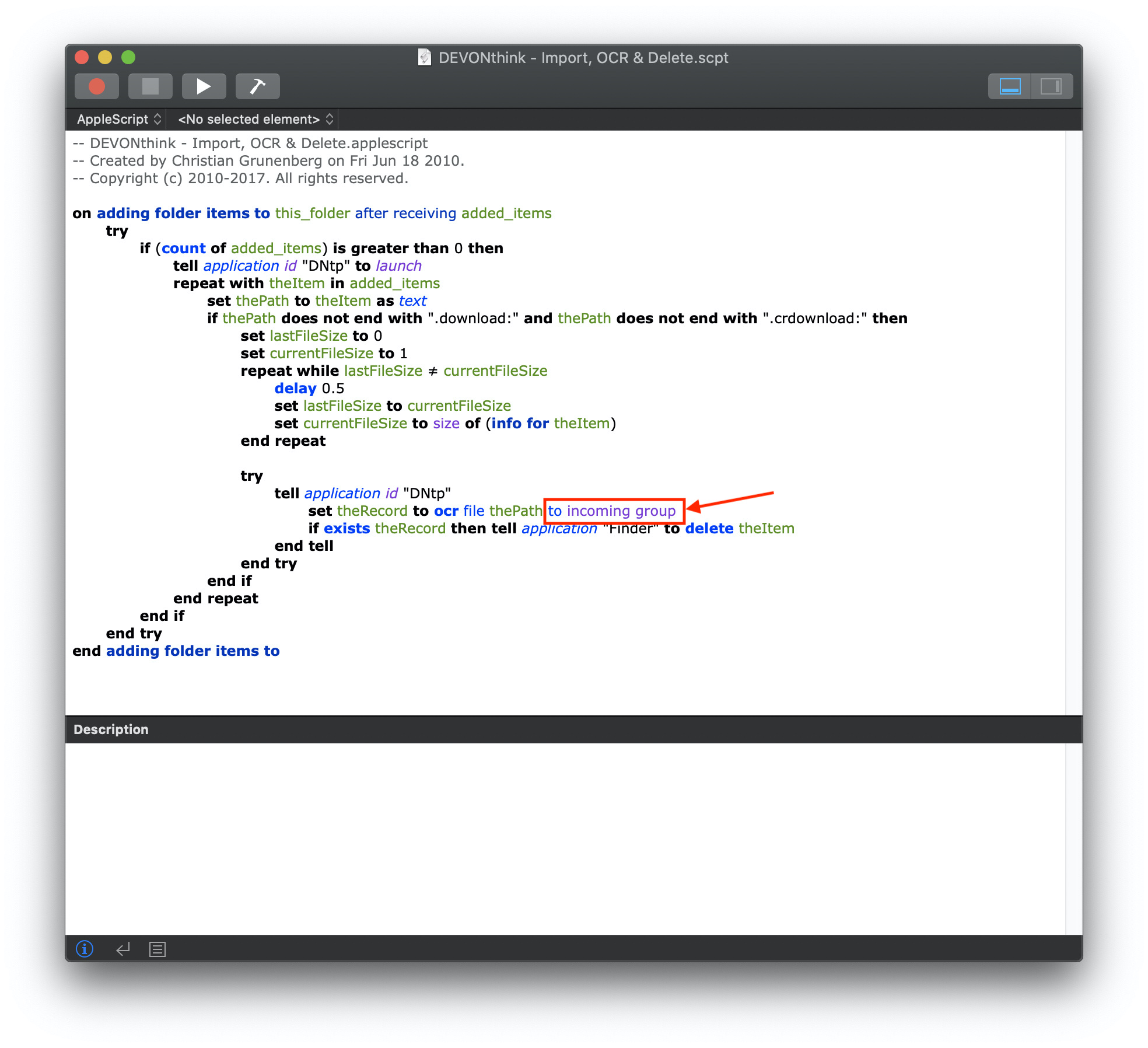Toggle the right sidebar visibility
Viewport: 1148px width, 1048px height.
[x=1051, y=86]
